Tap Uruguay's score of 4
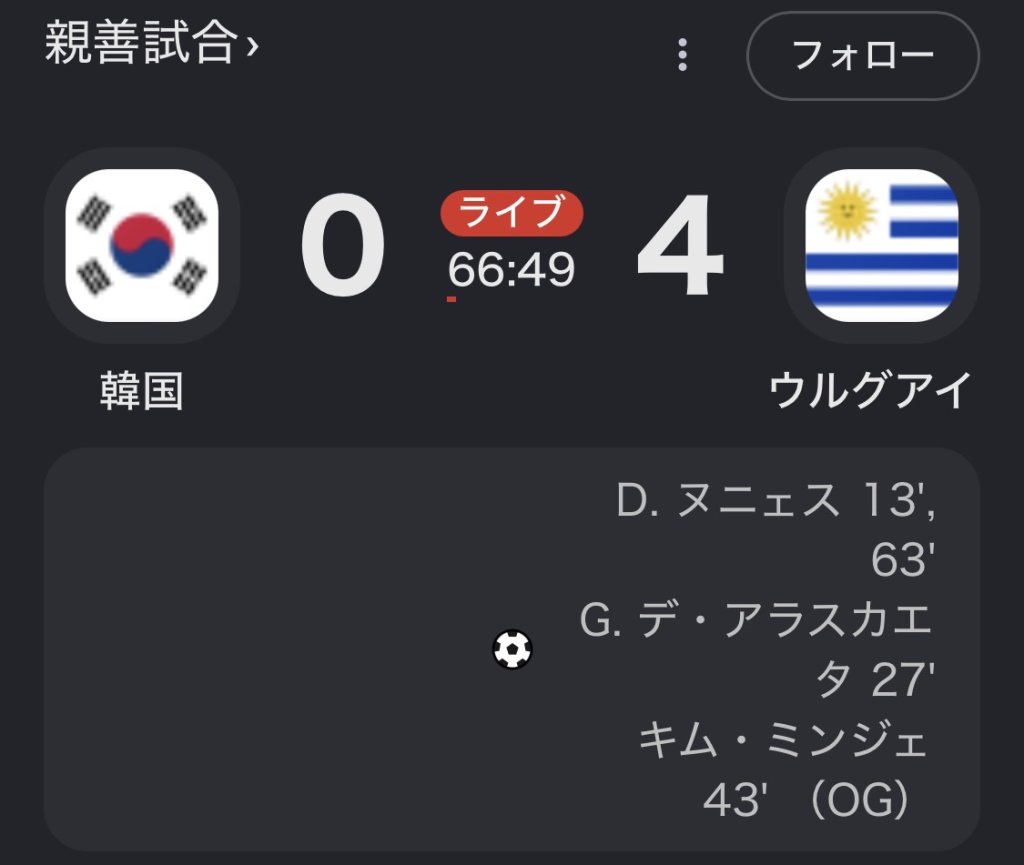The image size is (1024, 865). click(x=680, y=245)
